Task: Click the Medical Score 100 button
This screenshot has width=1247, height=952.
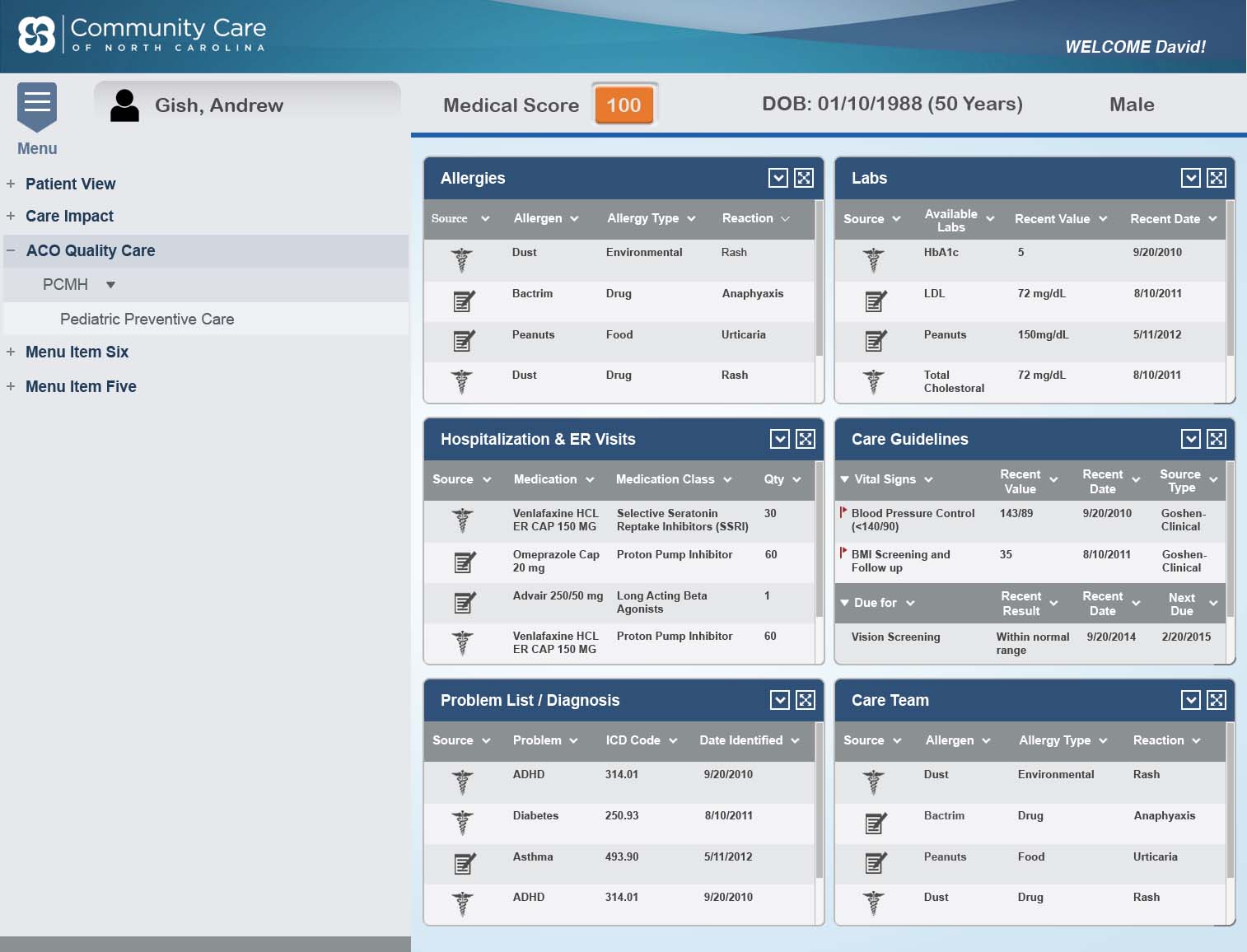Action: click(623, 105)
